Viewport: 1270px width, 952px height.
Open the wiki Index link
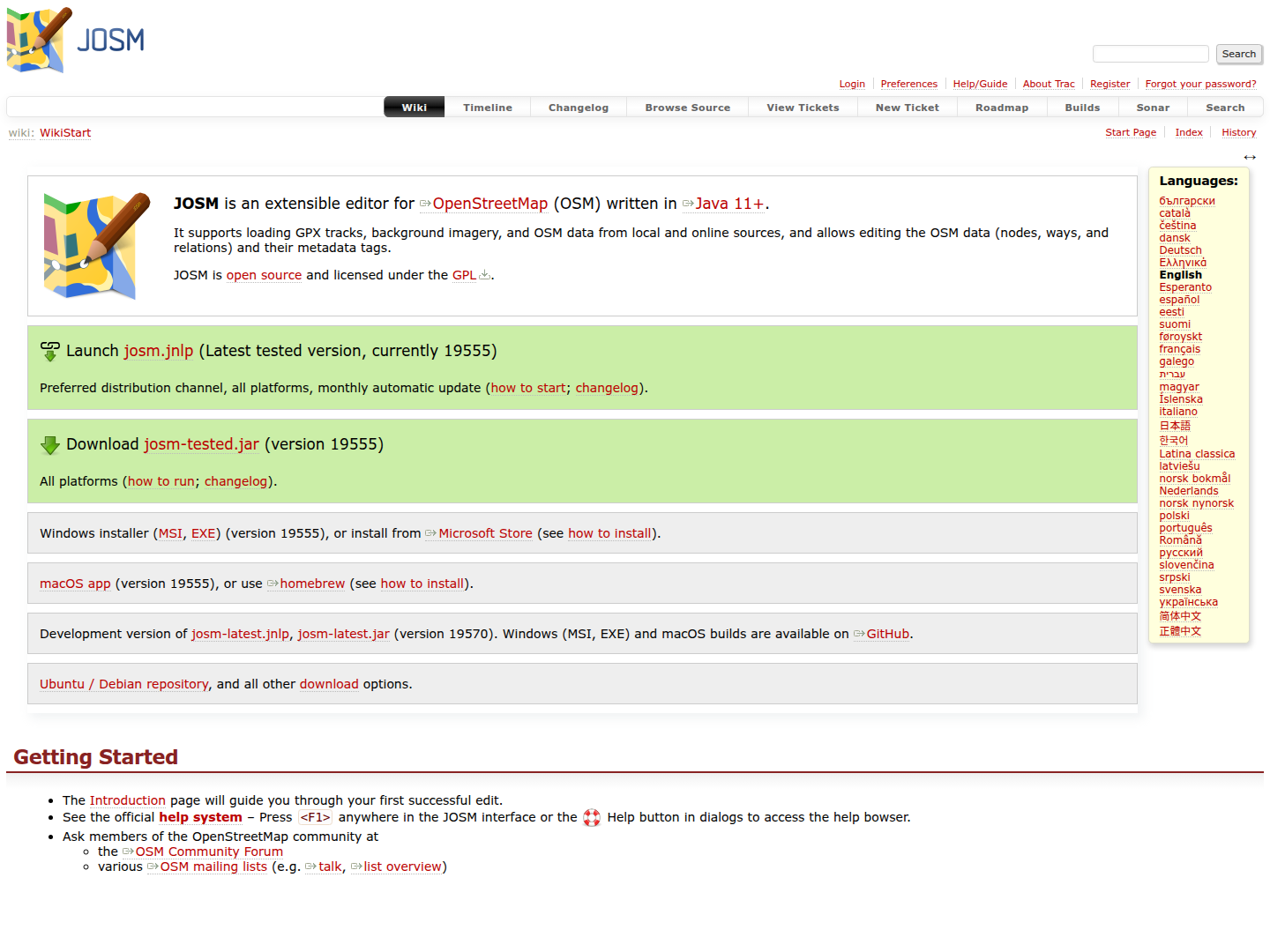point(1189,133)
